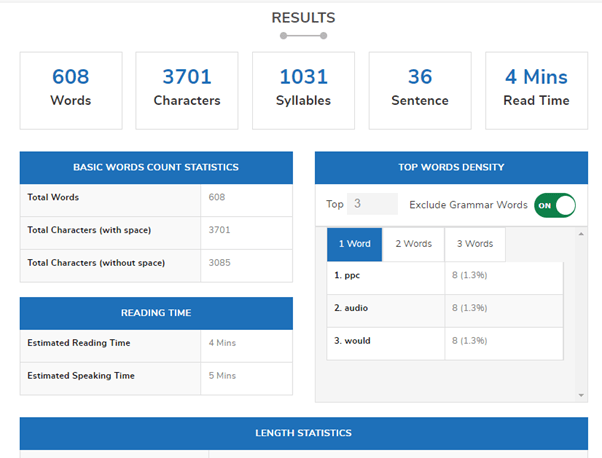
Task: Switch to the 1 Word tab
Action: pos(354,244)
